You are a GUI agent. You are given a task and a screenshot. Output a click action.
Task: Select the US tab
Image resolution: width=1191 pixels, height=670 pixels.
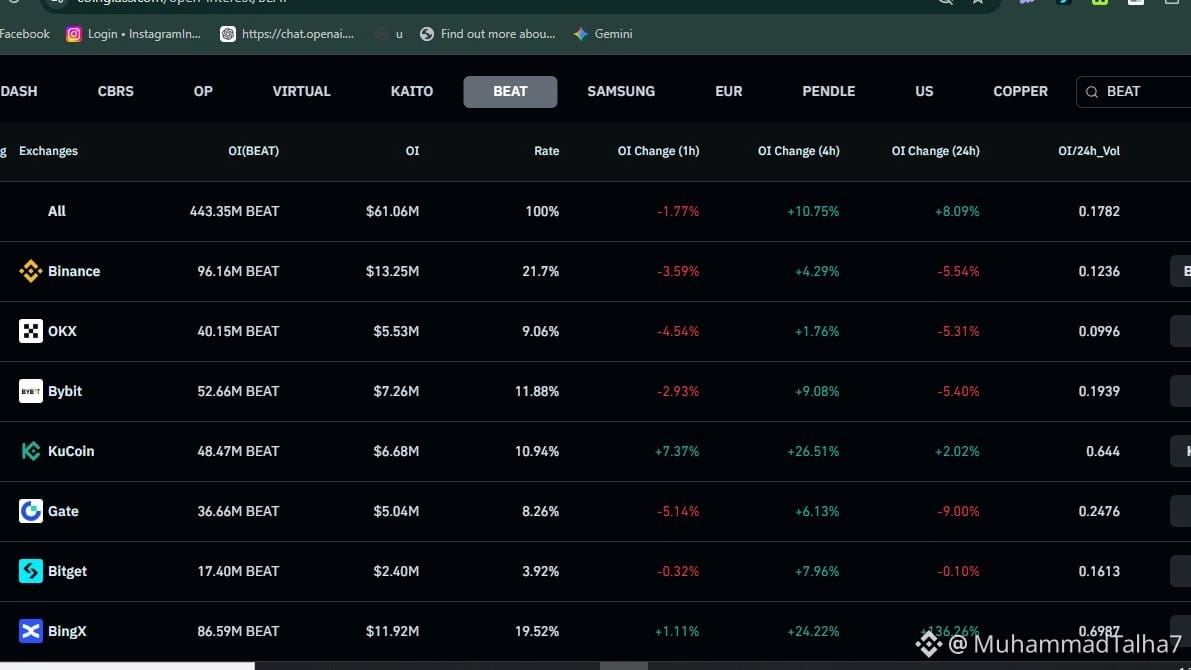click(924, 91)
